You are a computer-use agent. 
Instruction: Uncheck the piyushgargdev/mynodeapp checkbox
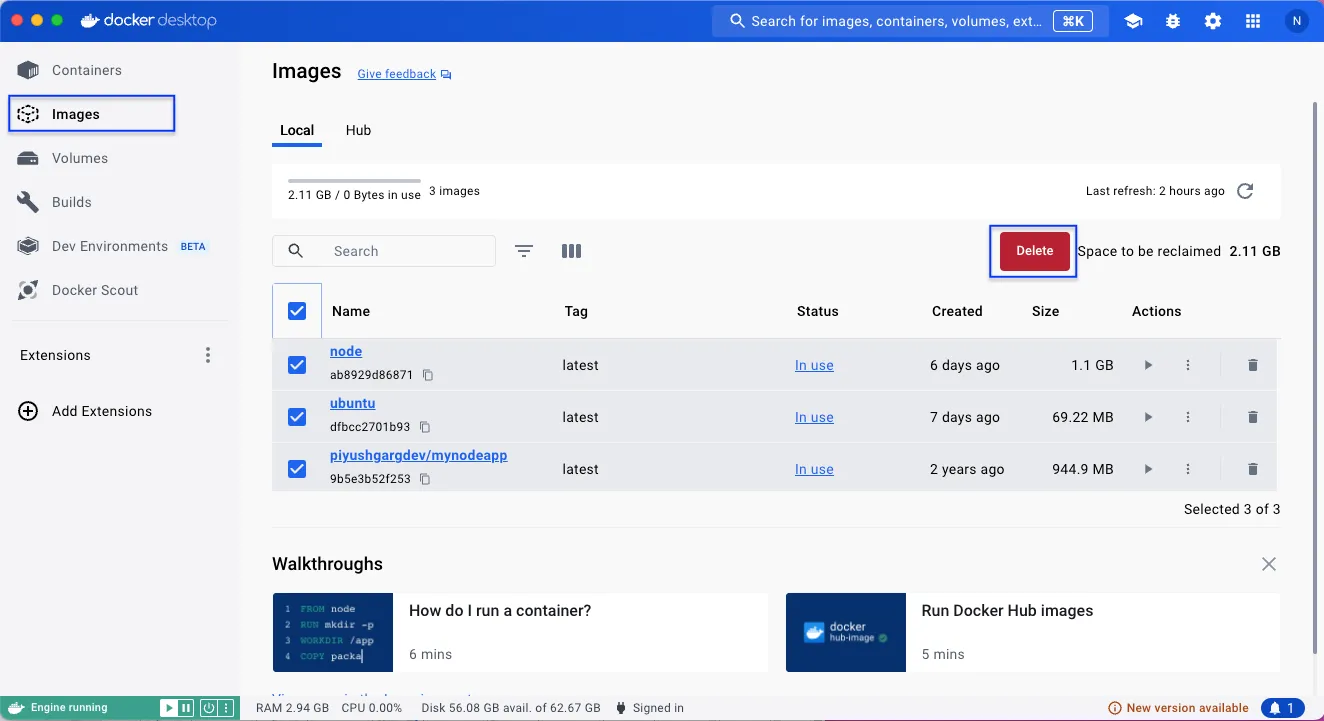(x=297, y=469)
